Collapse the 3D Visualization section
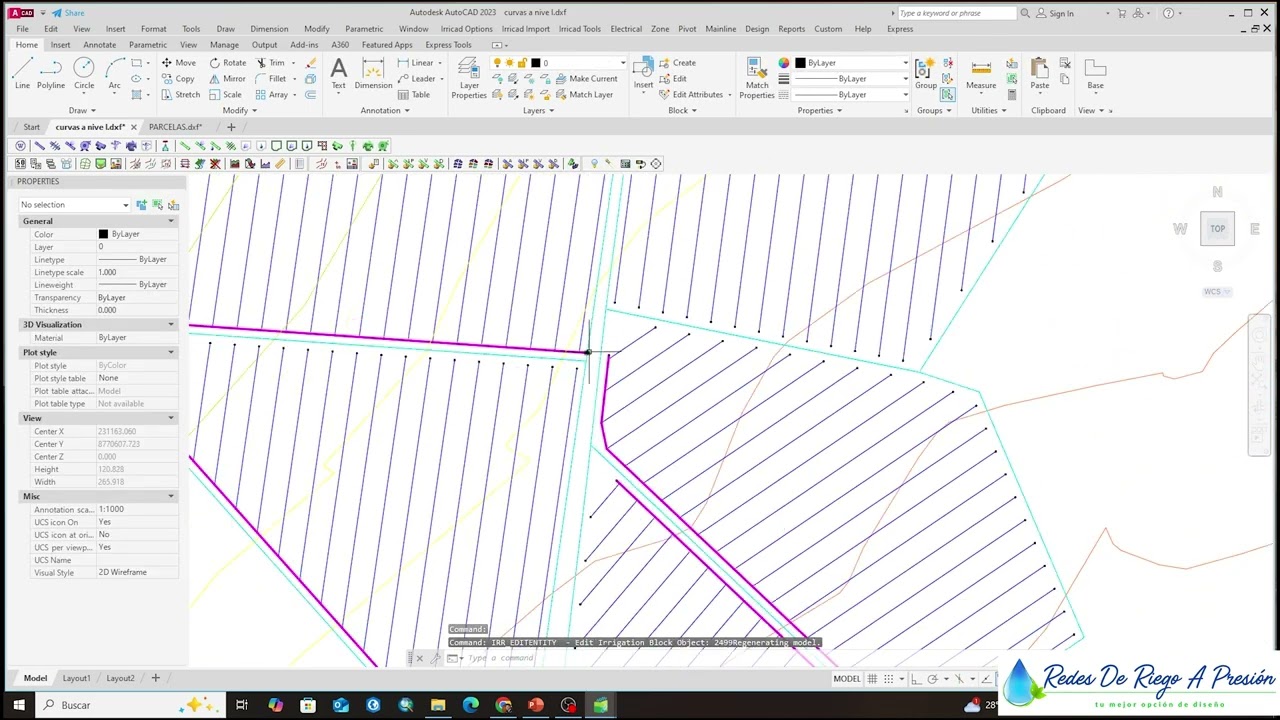1280x720 pixels. coord(171,325)
